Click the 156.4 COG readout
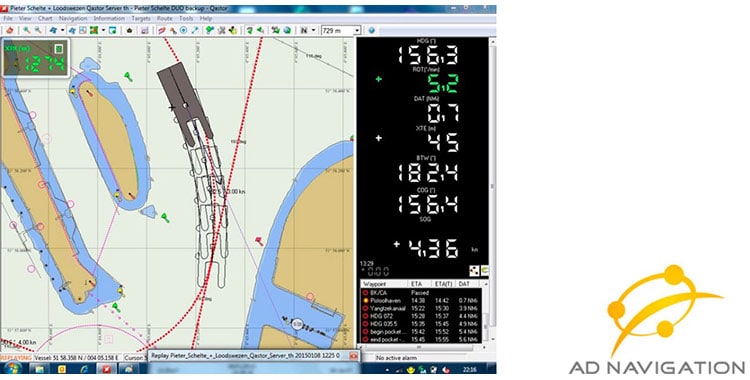Image resolution: width=750 pixels, height=380 pixels. [x=428, y=203]
